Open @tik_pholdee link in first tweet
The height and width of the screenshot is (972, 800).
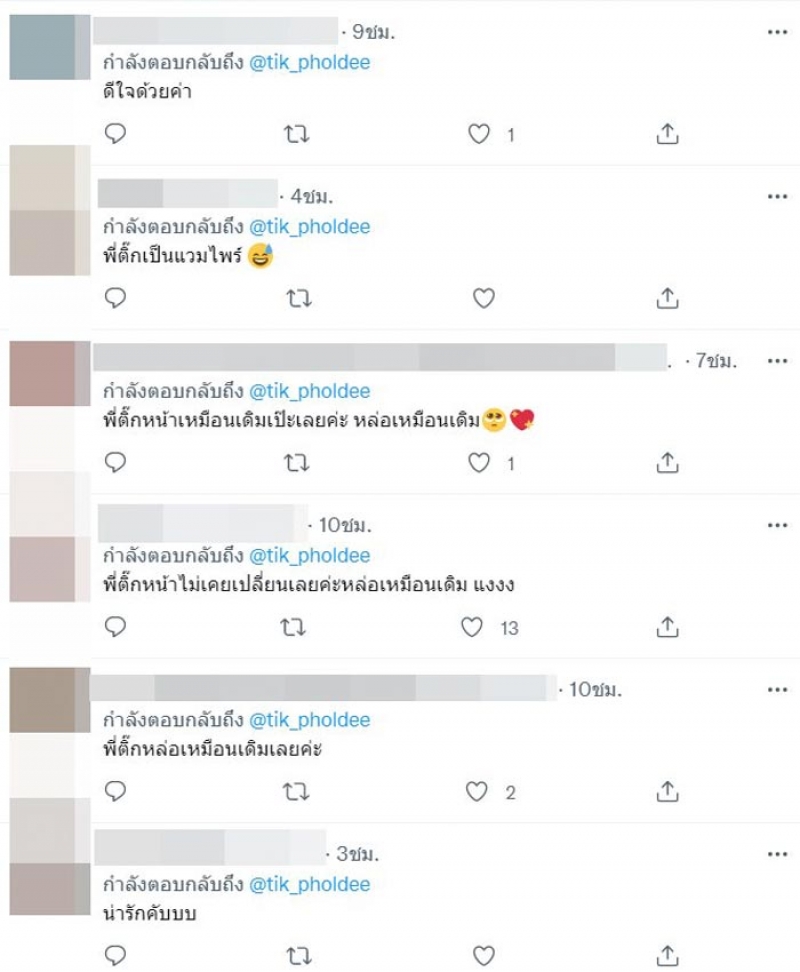click(x=309, y=63)
